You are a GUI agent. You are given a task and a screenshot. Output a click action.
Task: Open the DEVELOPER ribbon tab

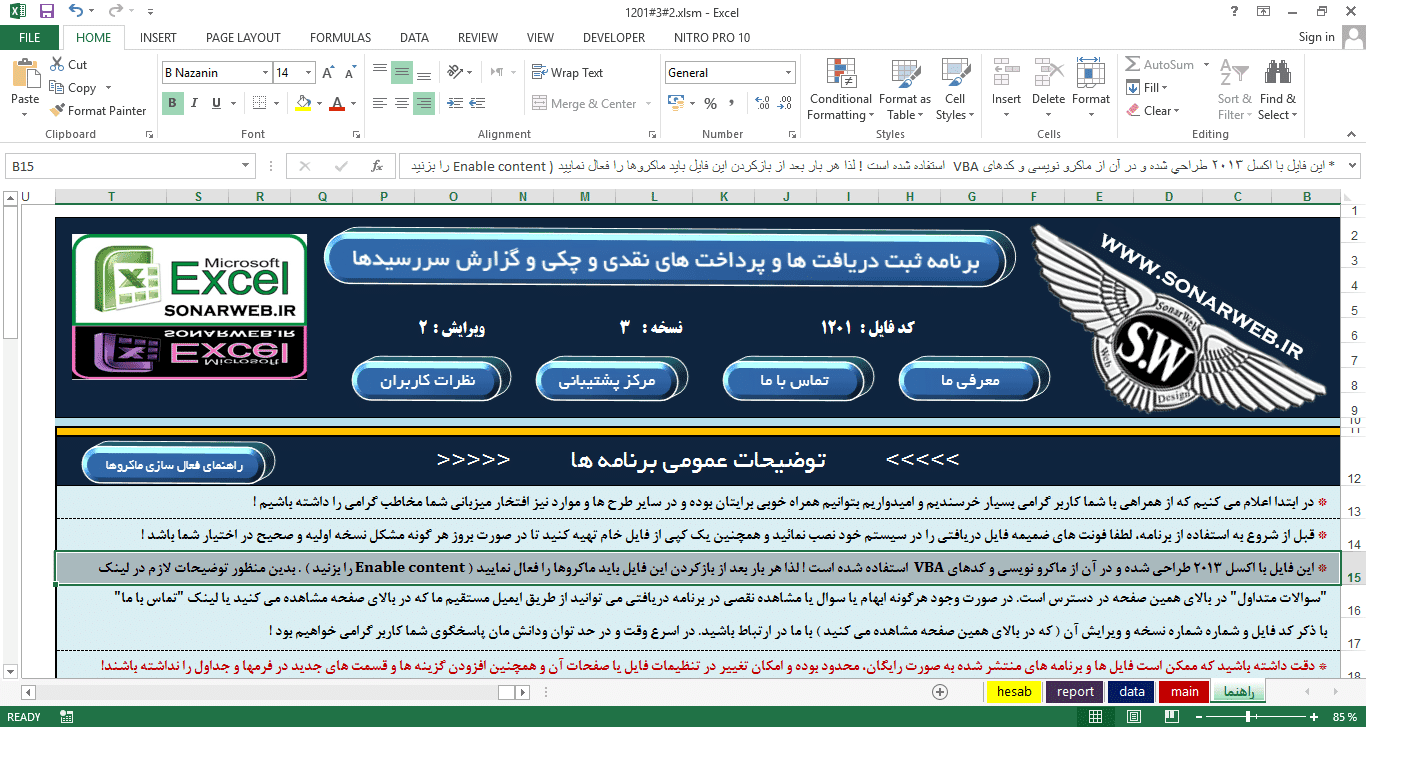tap(614, 38)
